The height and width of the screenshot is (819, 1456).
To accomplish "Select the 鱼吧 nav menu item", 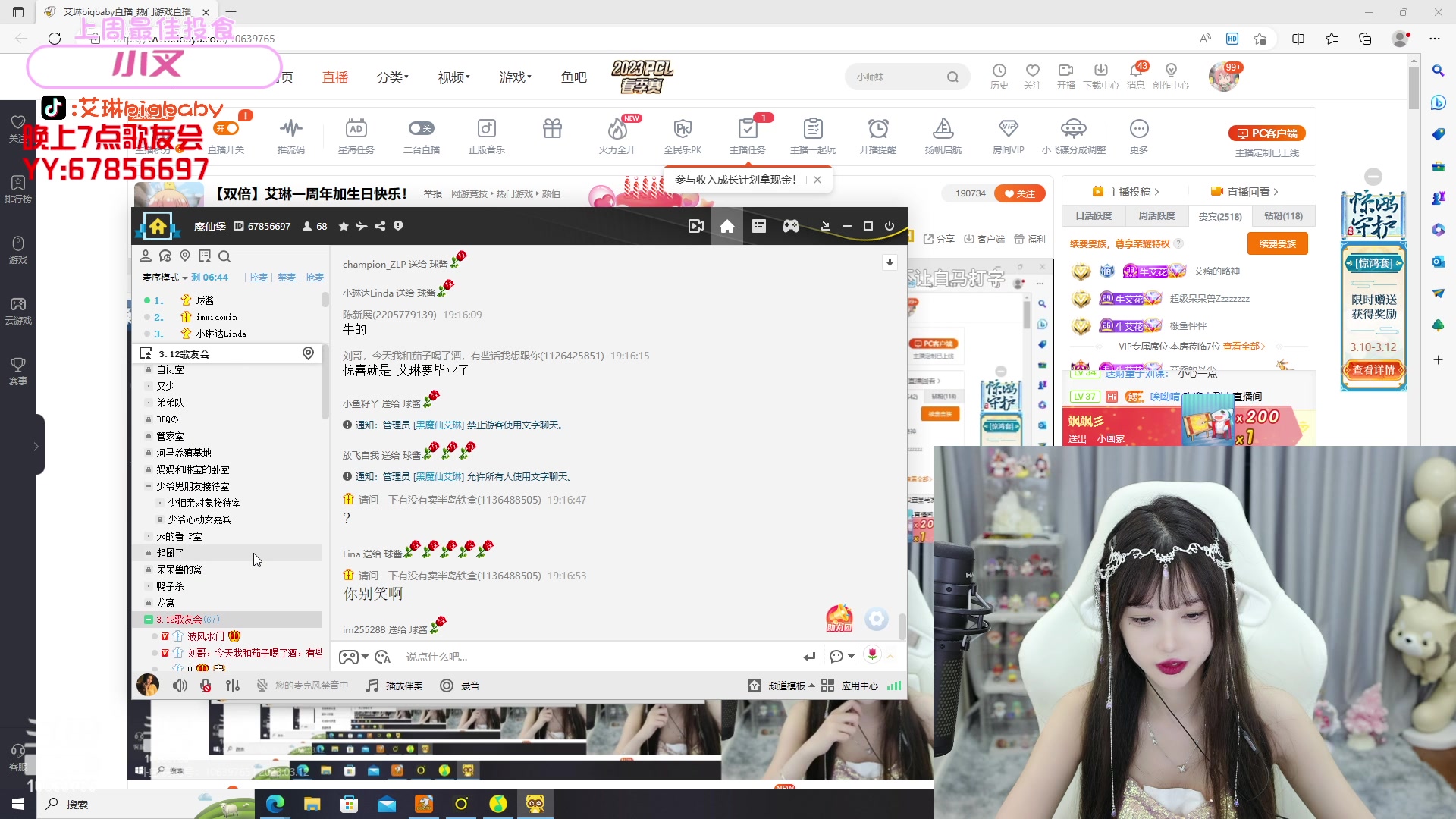I will click(x=574, y=77).
